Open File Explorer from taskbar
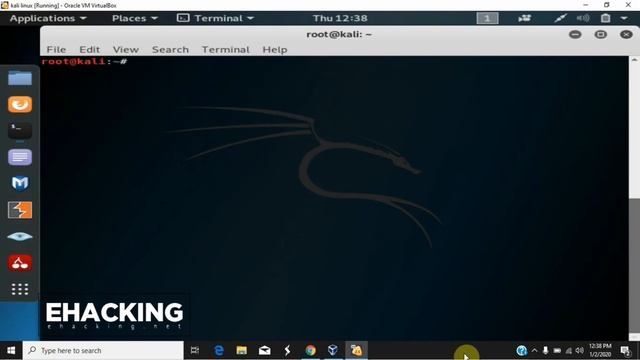 pyautogui.click(x=242, y=351)
